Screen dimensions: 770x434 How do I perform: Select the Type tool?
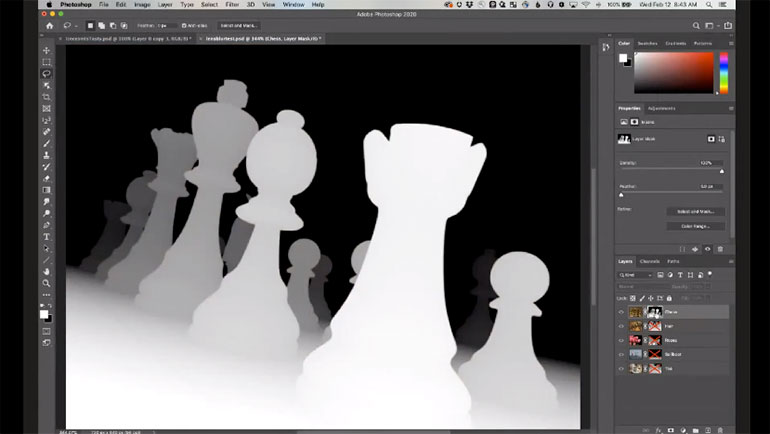click(46, 237)
